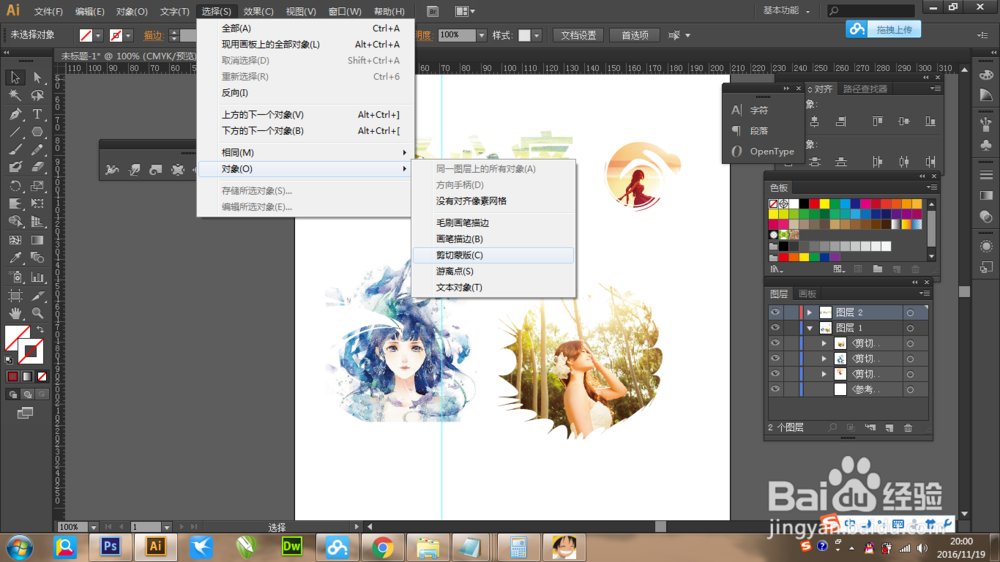Switch to the 画板 tab
This screenshot has width=1000, height=562.
point(807,294)
